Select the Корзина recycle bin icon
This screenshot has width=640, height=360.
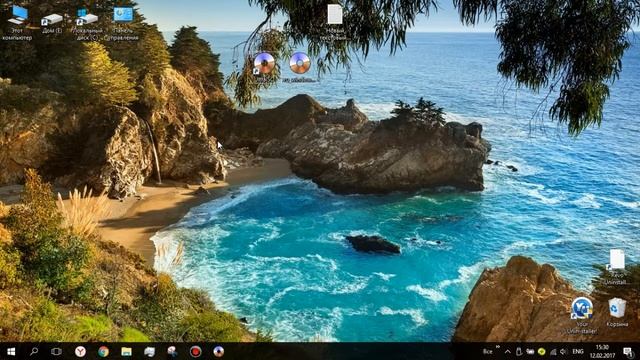coord(617,312)
